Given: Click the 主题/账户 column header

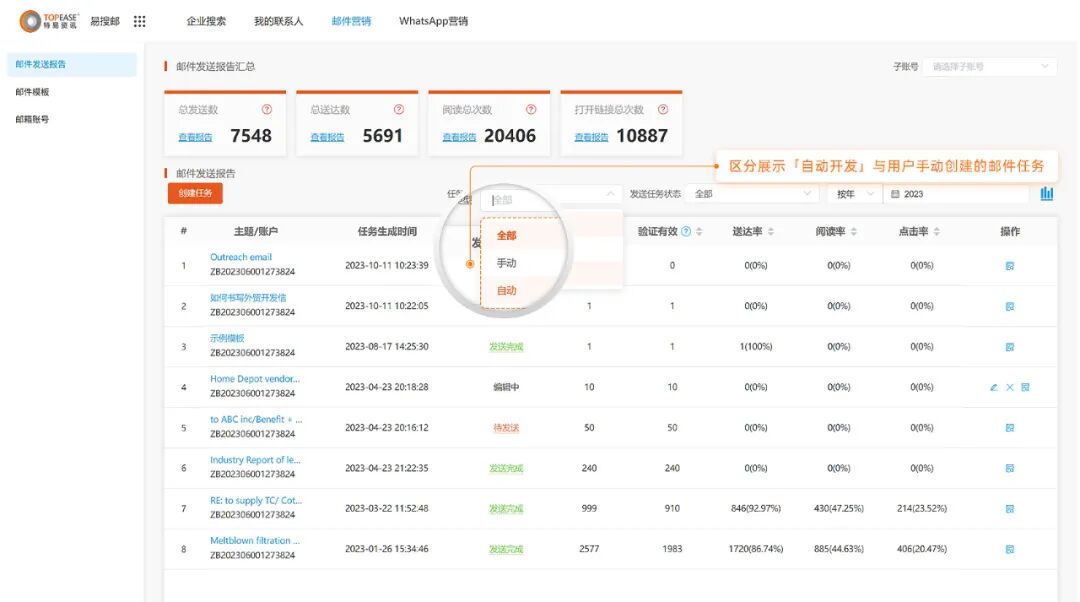Looking at the screenshot, I should [x=256, y=231].
